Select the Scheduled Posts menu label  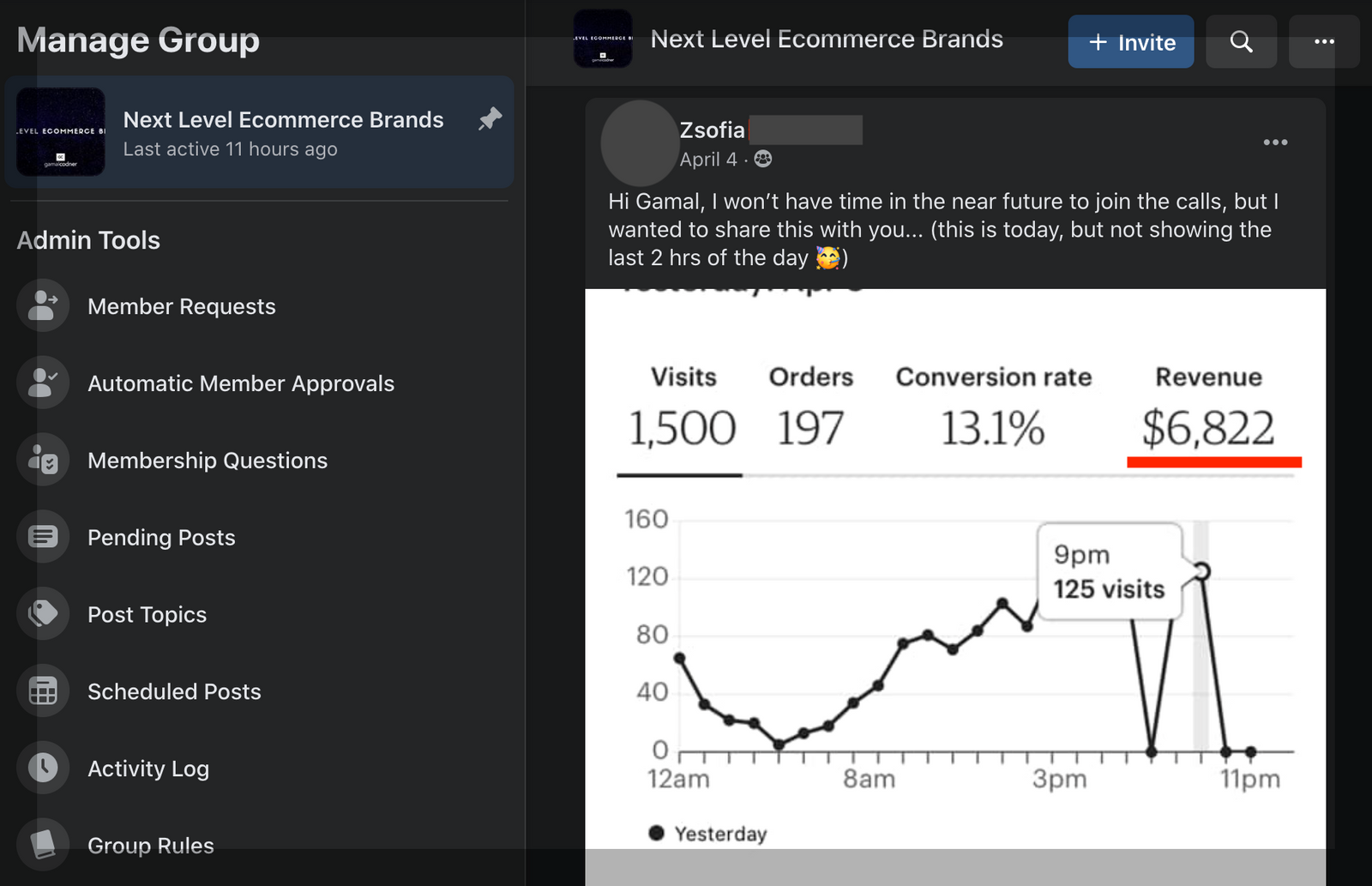(174, 691)
